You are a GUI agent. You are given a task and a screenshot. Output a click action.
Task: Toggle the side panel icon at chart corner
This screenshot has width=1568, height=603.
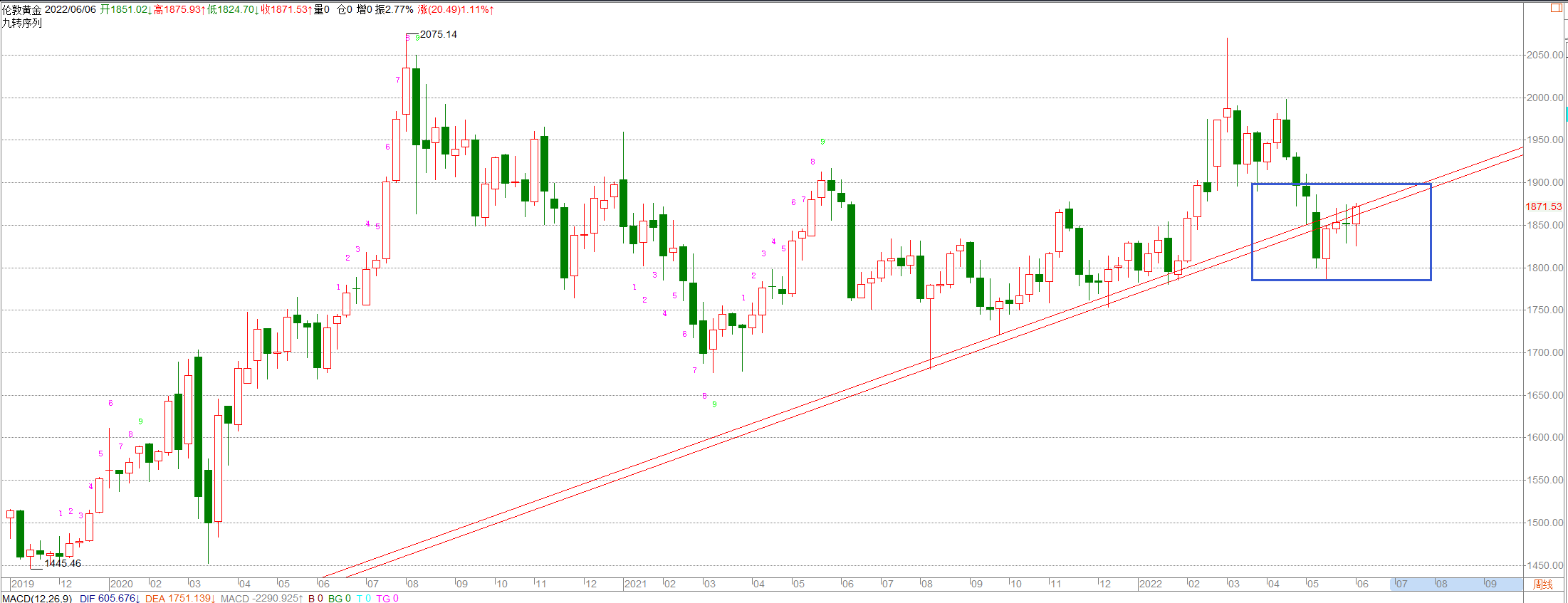[x=1557, y=9]
